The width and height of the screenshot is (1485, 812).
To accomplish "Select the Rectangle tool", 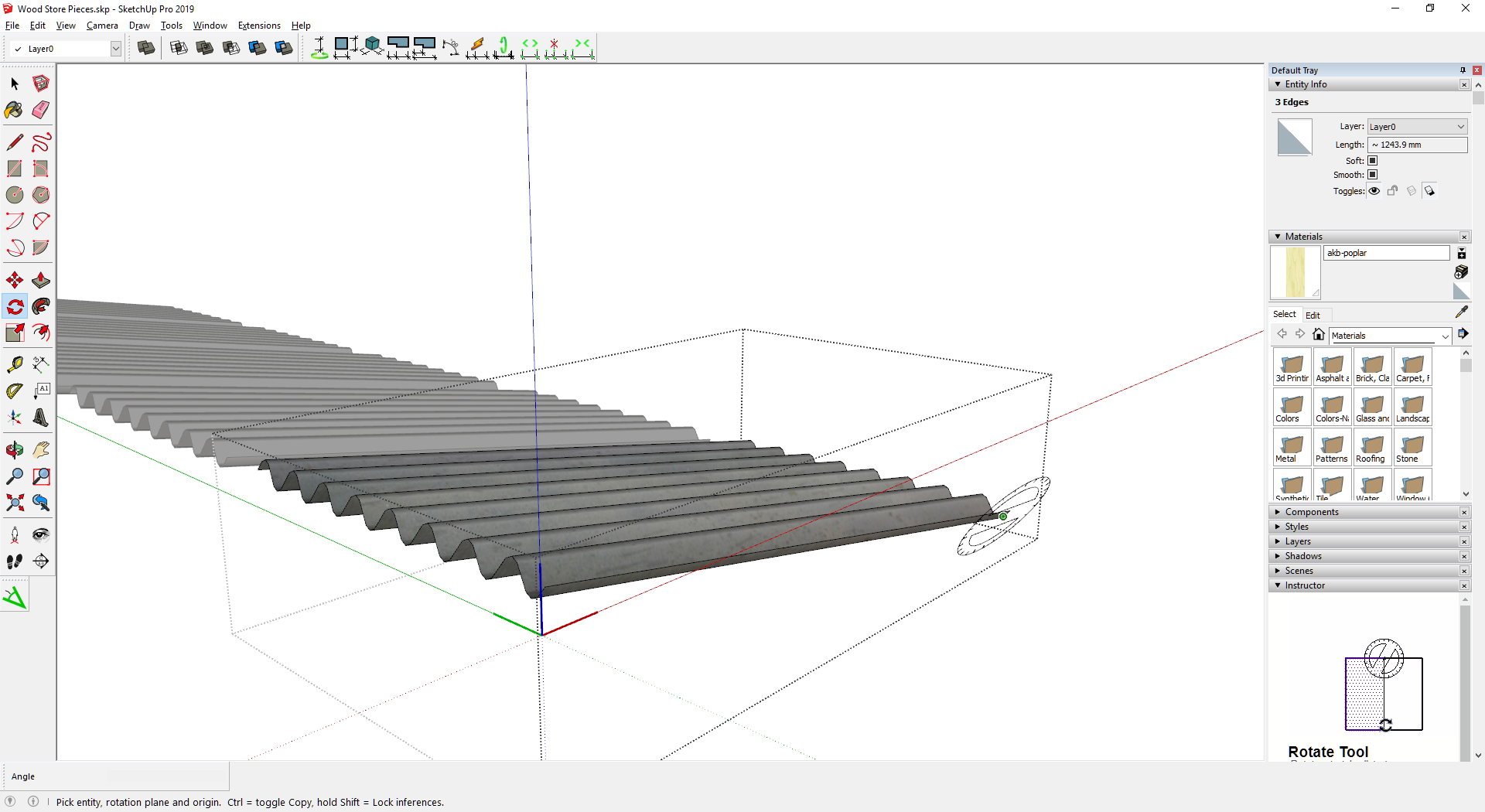I will coord(15,169).
